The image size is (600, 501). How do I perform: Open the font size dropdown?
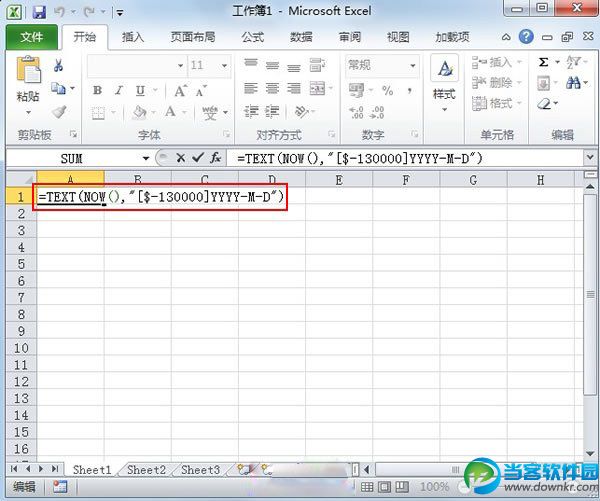click(x=225, y=66)
